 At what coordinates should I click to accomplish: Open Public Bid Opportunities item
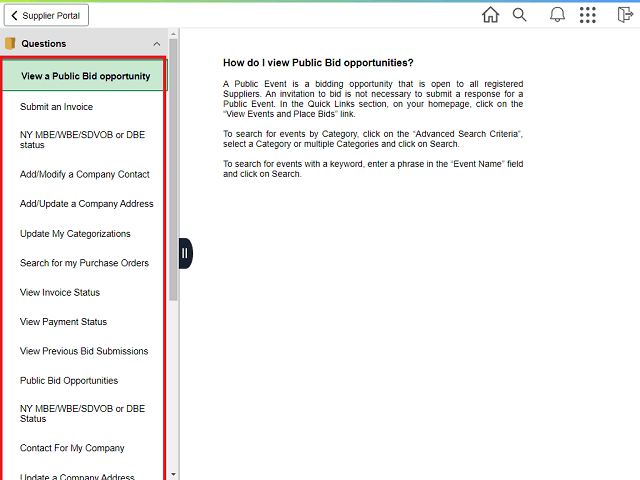(69, 380)
